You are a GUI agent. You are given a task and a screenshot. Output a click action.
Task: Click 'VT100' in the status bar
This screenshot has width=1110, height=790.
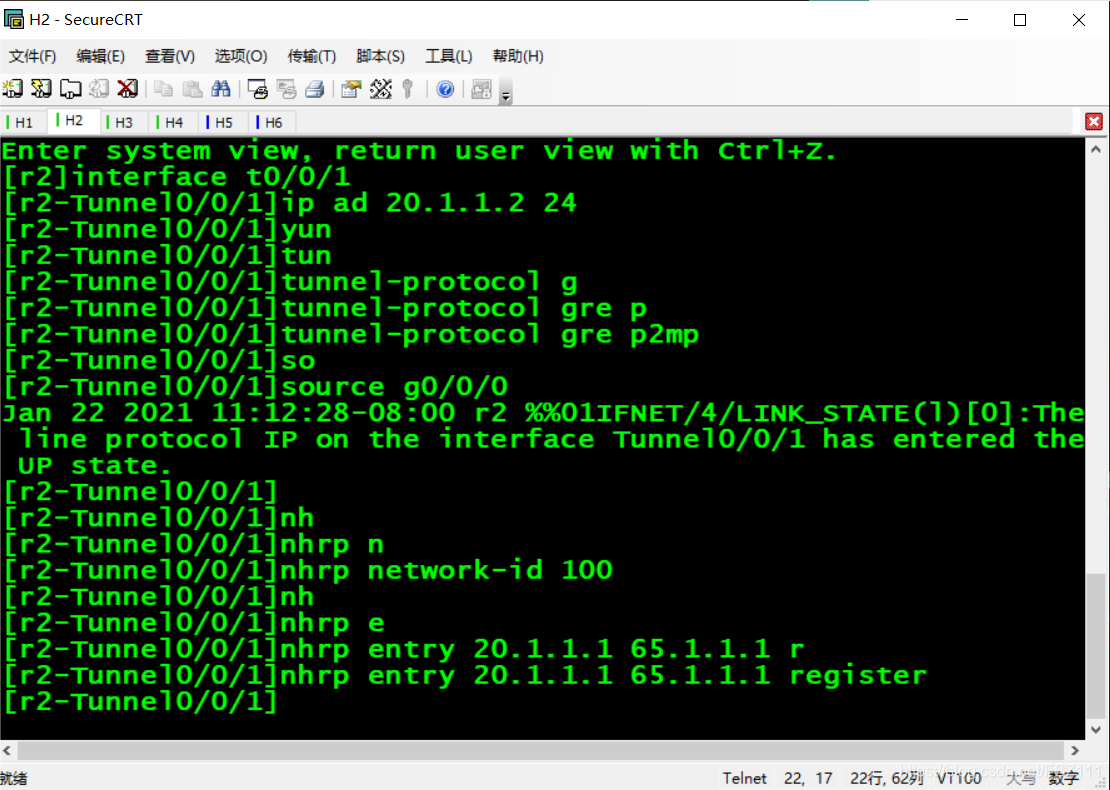(959, 778)
